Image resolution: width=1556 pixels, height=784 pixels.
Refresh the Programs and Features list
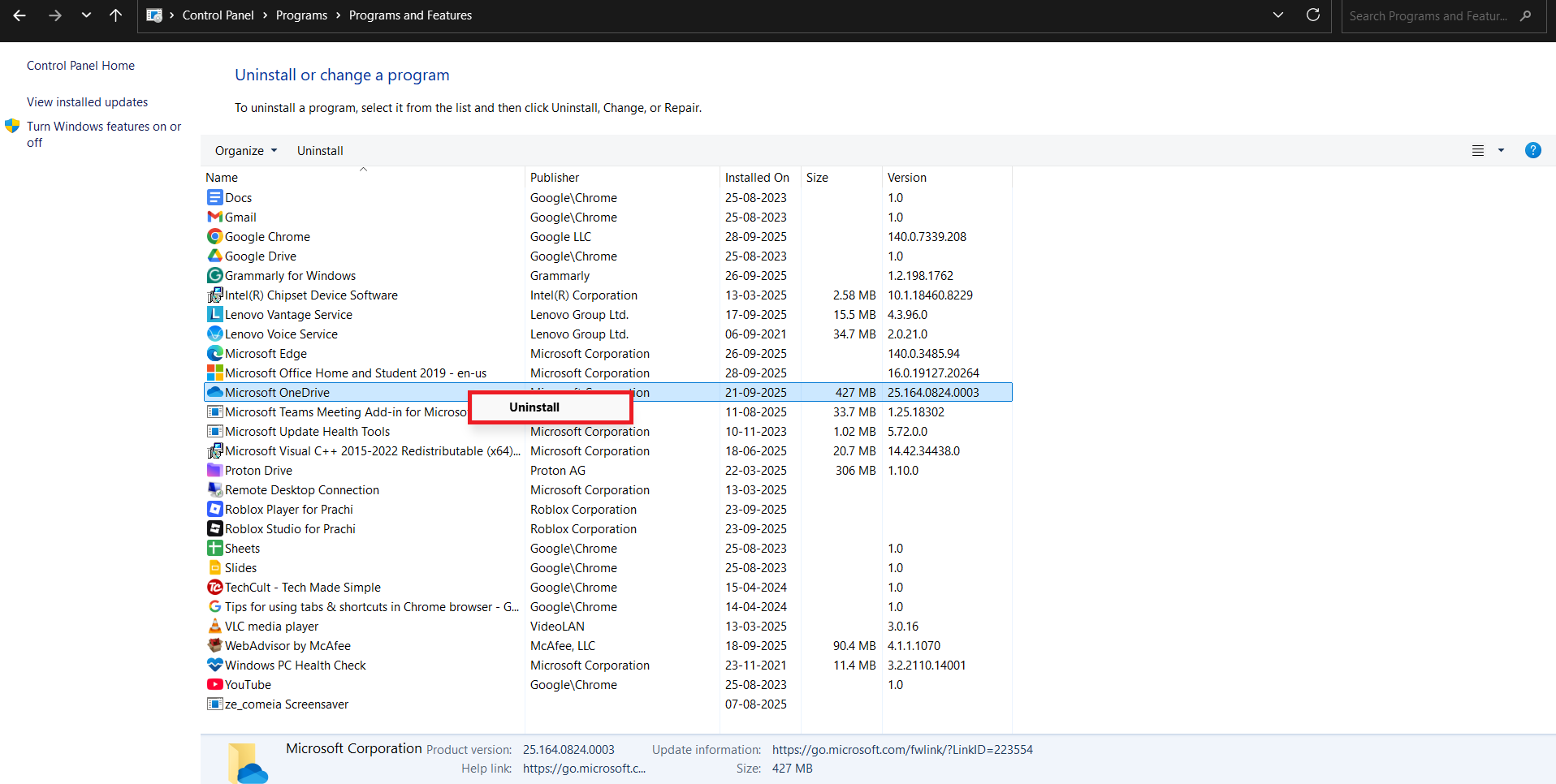tap(1312, 15)
